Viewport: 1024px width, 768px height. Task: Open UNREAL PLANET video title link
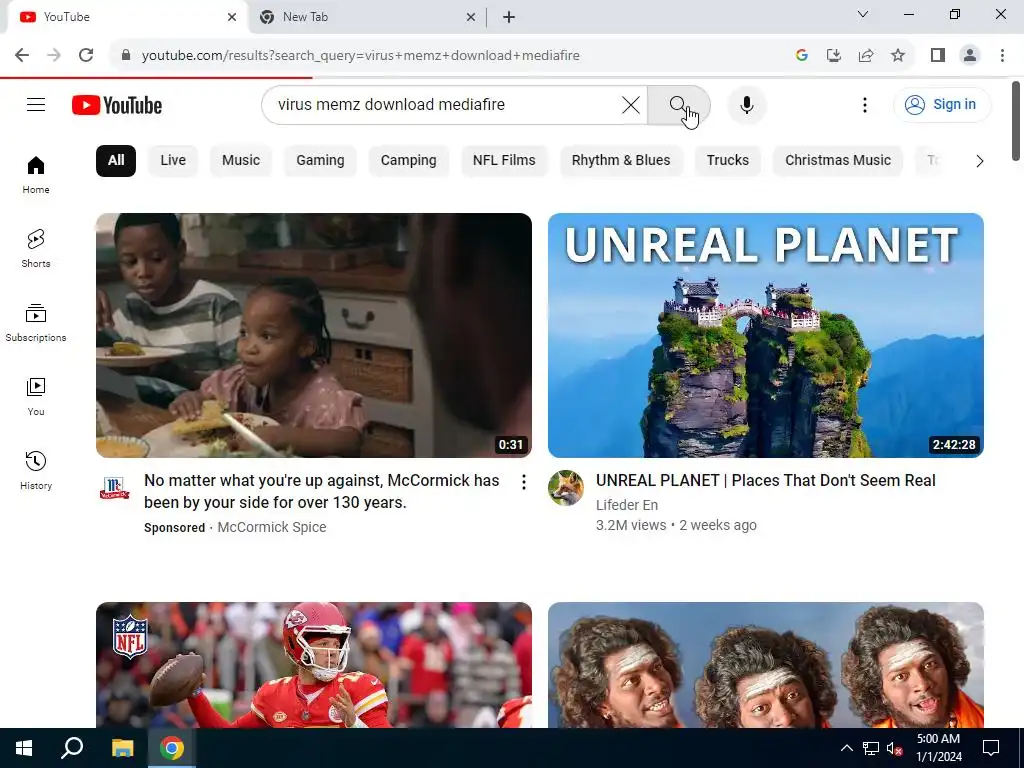[765, 480]
